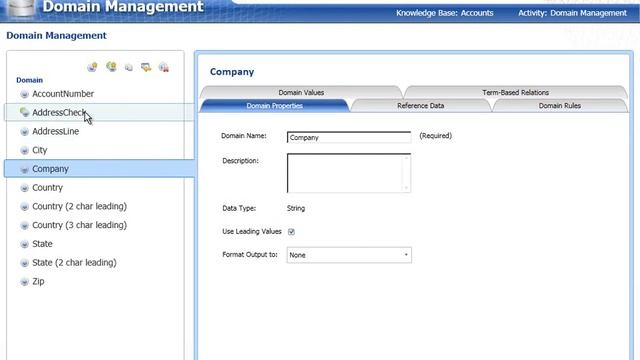
Task: Switch to the Term-Based Relations tab
Action: click(516, 92)
